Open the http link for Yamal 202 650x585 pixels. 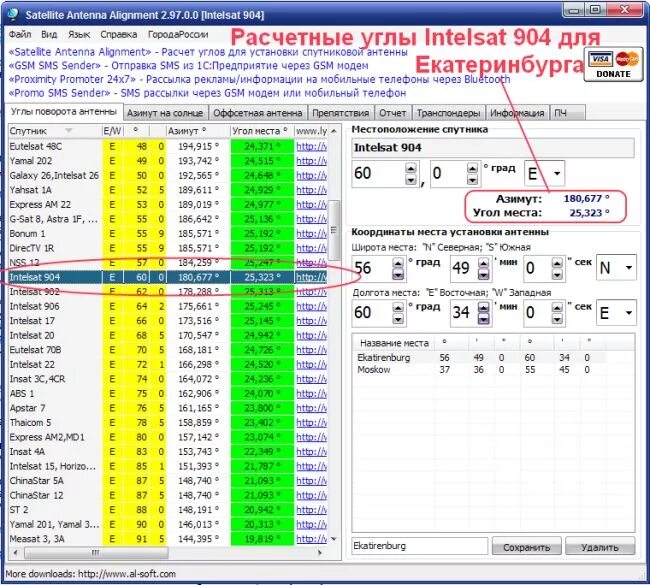click(x=311, y=161)
